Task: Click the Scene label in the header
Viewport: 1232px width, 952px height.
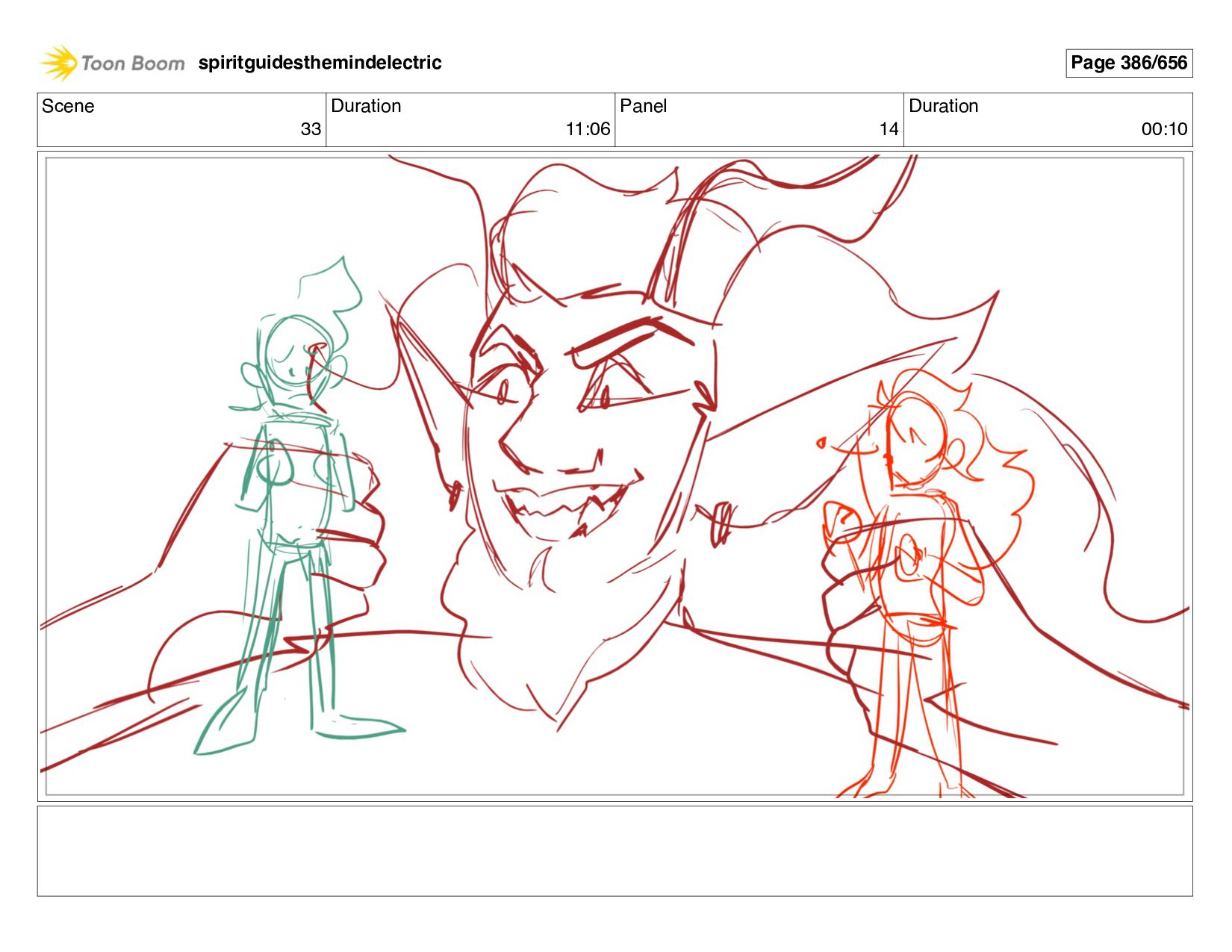Action: pyautogui.click(x=68, y=106)
